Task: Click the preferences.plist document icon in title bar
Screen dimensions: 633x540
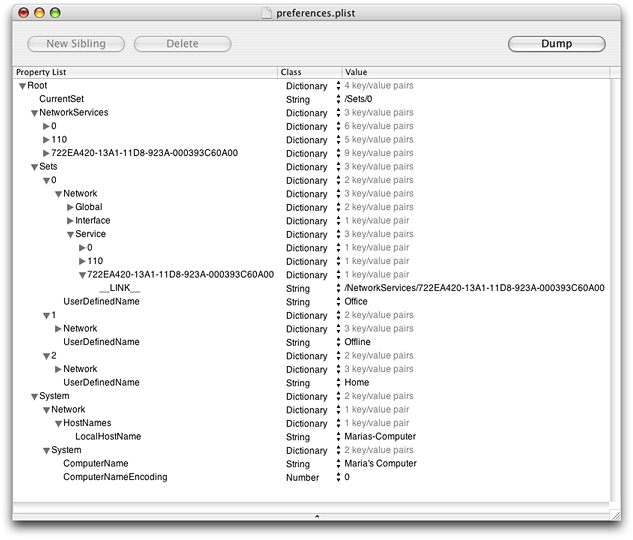Action: (266, 13)
